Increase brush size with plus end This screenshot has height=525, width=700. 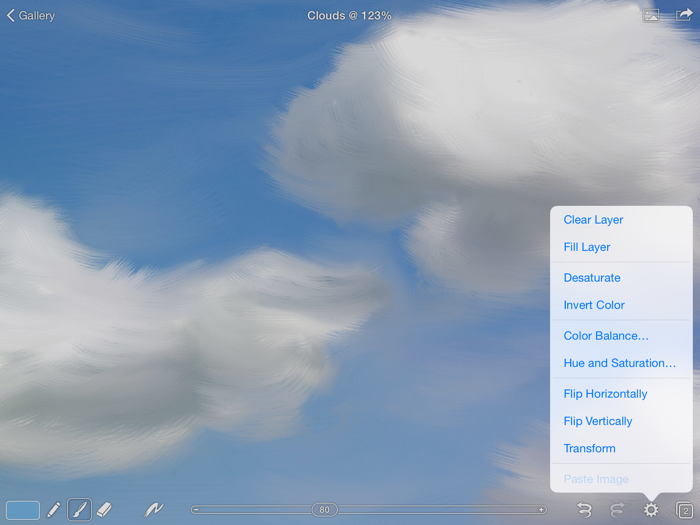click(541, 509)
